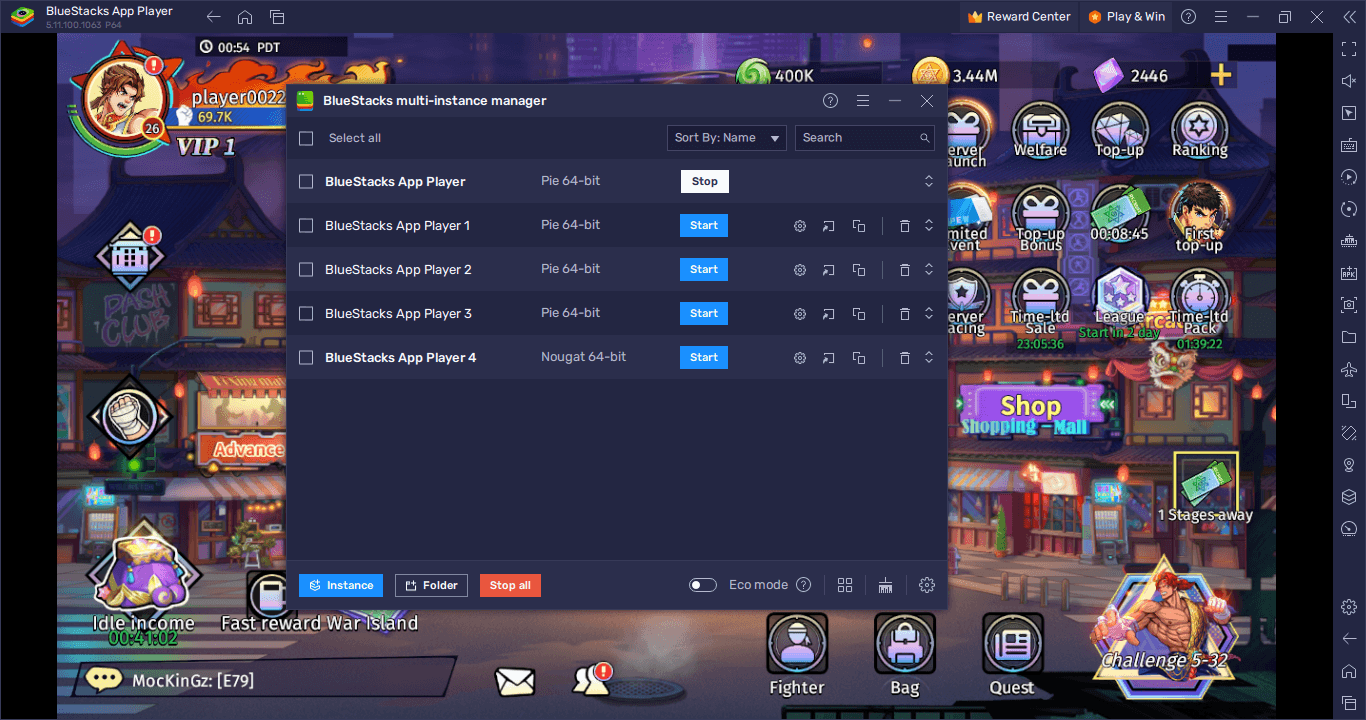Check the BlueStacks App Player 2 checkbox
The image size is (1366, 720).
pos(306,270)
